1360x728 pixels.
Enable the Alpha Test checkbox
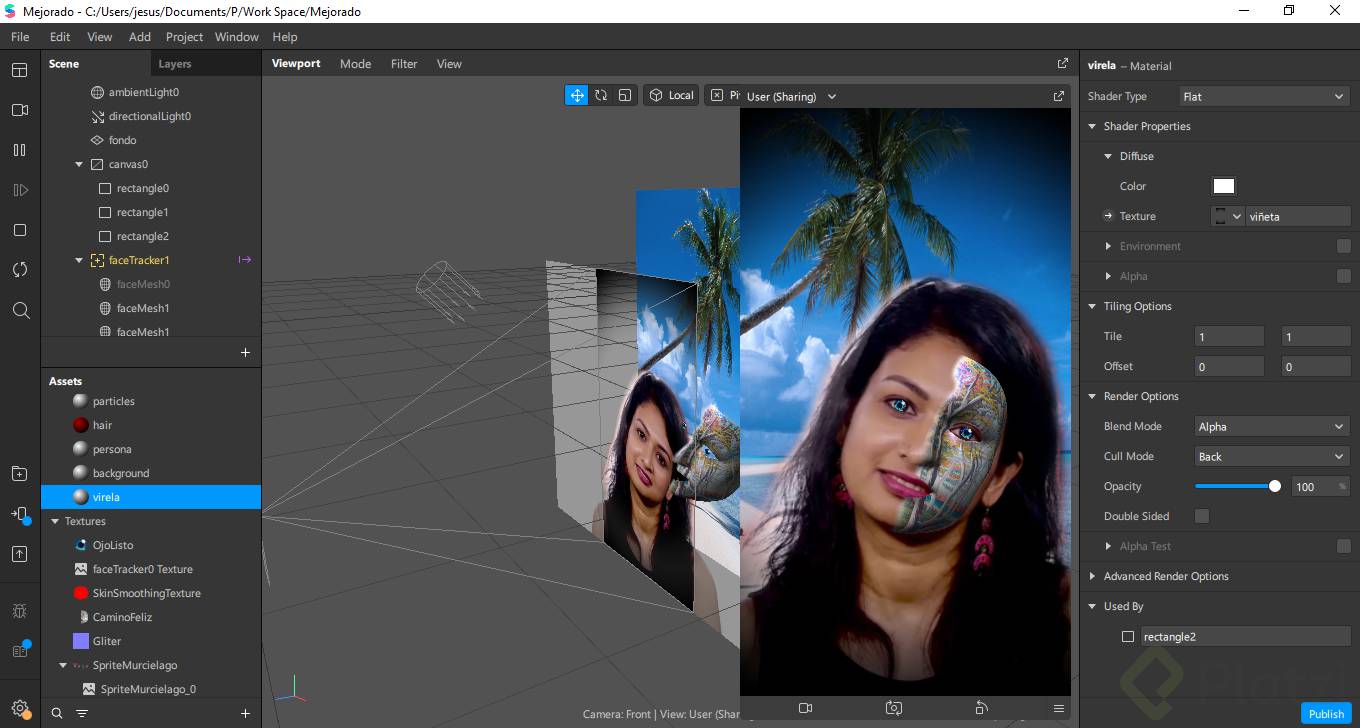click(x=1343, y=546)
